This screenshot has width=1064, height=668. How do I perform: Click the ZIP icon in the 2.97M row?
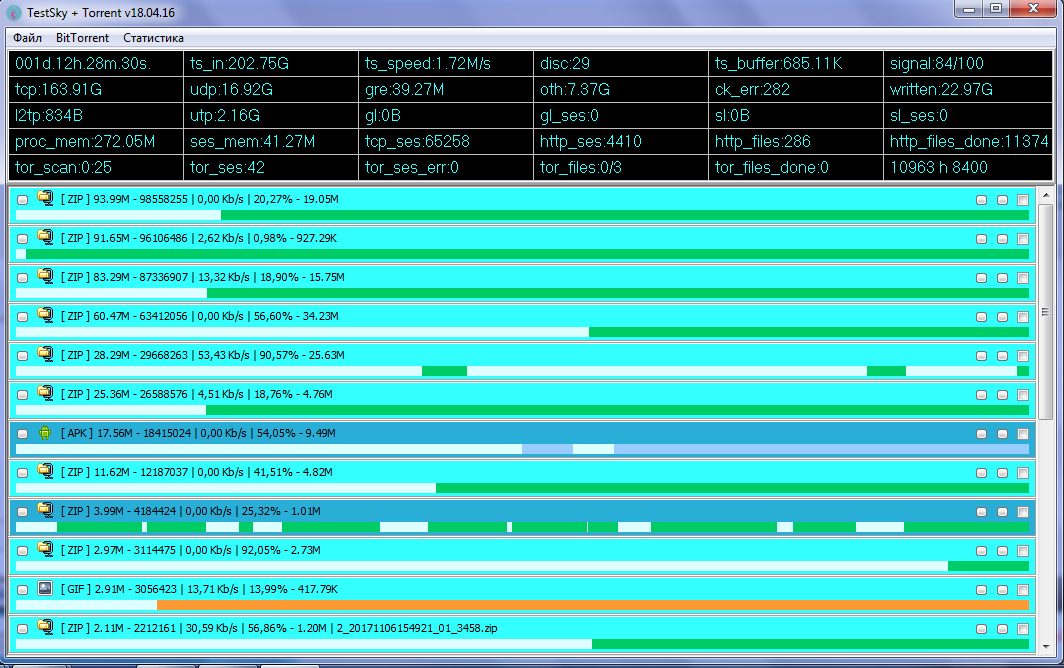tap(45, 549)
